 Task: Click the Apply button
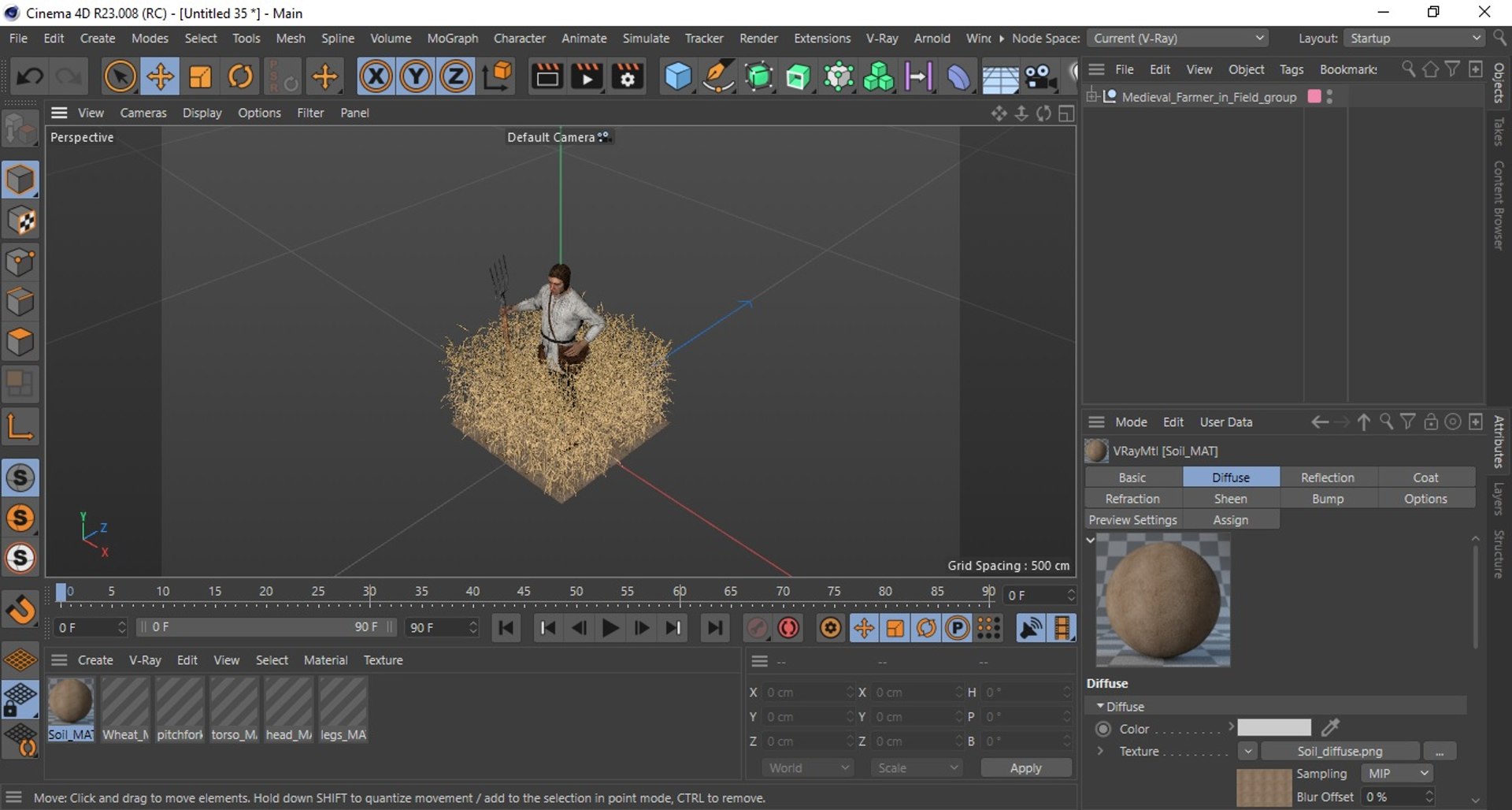click(x=1025, y=768)
